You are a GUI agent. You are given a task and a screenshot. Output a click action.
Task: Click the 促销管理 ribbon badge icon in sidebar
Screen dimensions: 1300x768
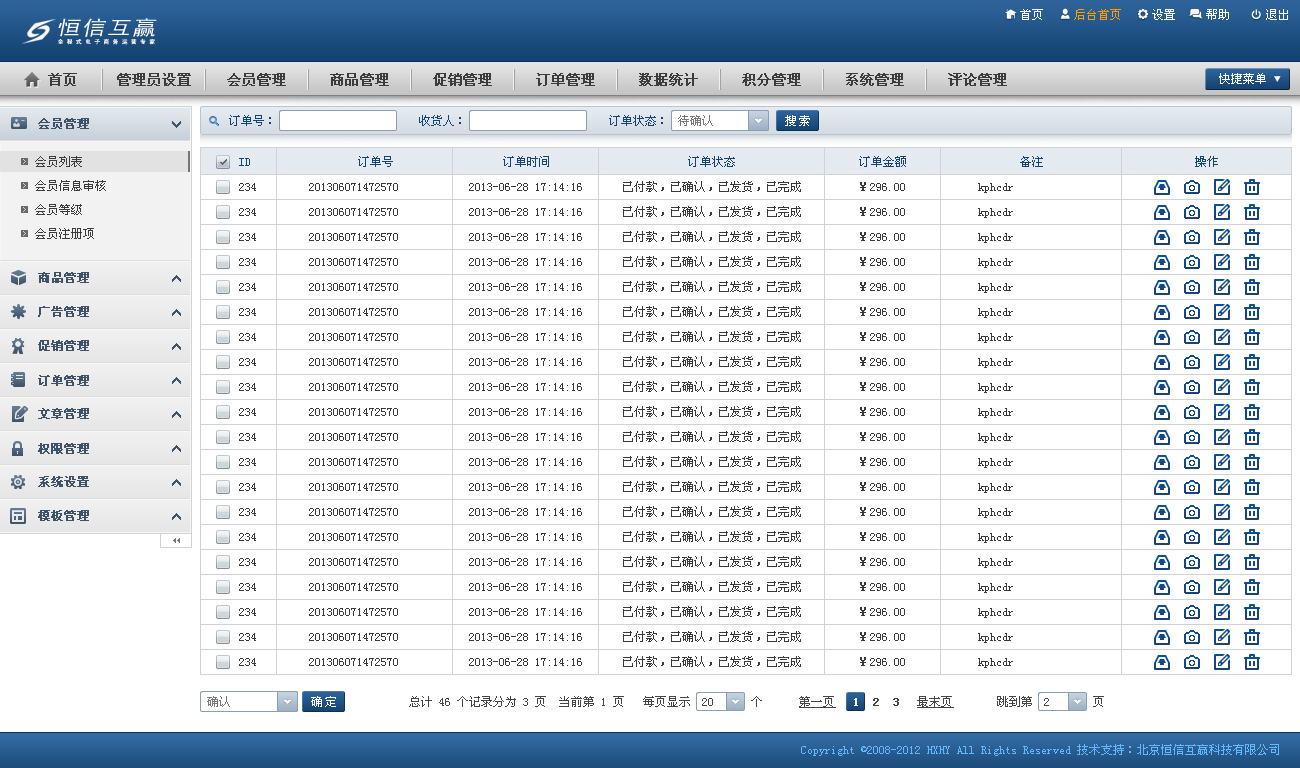18,346
